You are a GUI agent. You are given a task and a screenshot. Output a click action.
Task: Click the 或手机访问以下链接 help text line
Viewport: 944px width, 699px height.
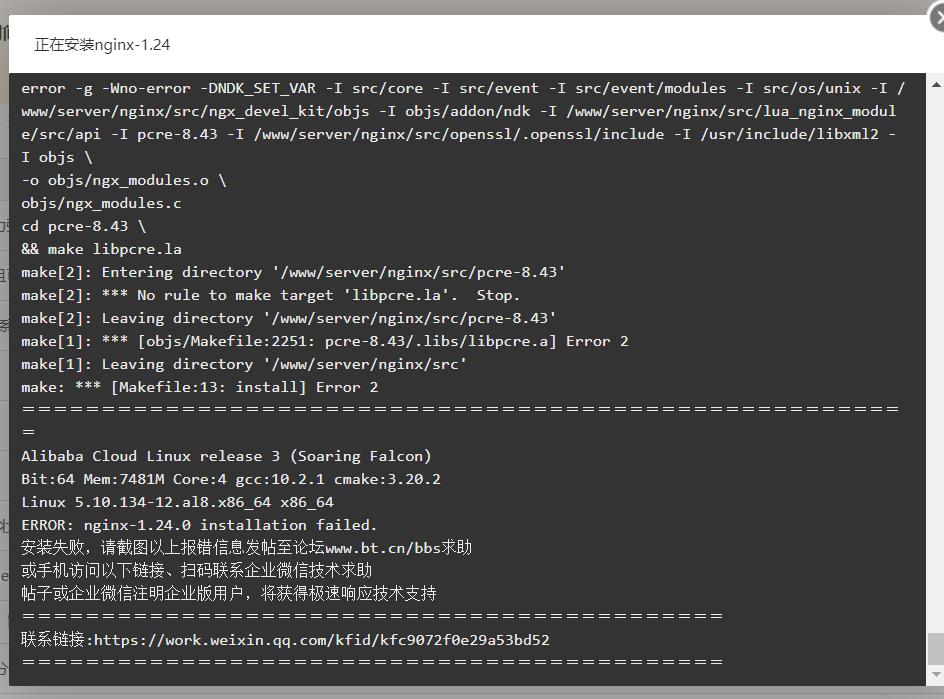[x=196, y=571]
